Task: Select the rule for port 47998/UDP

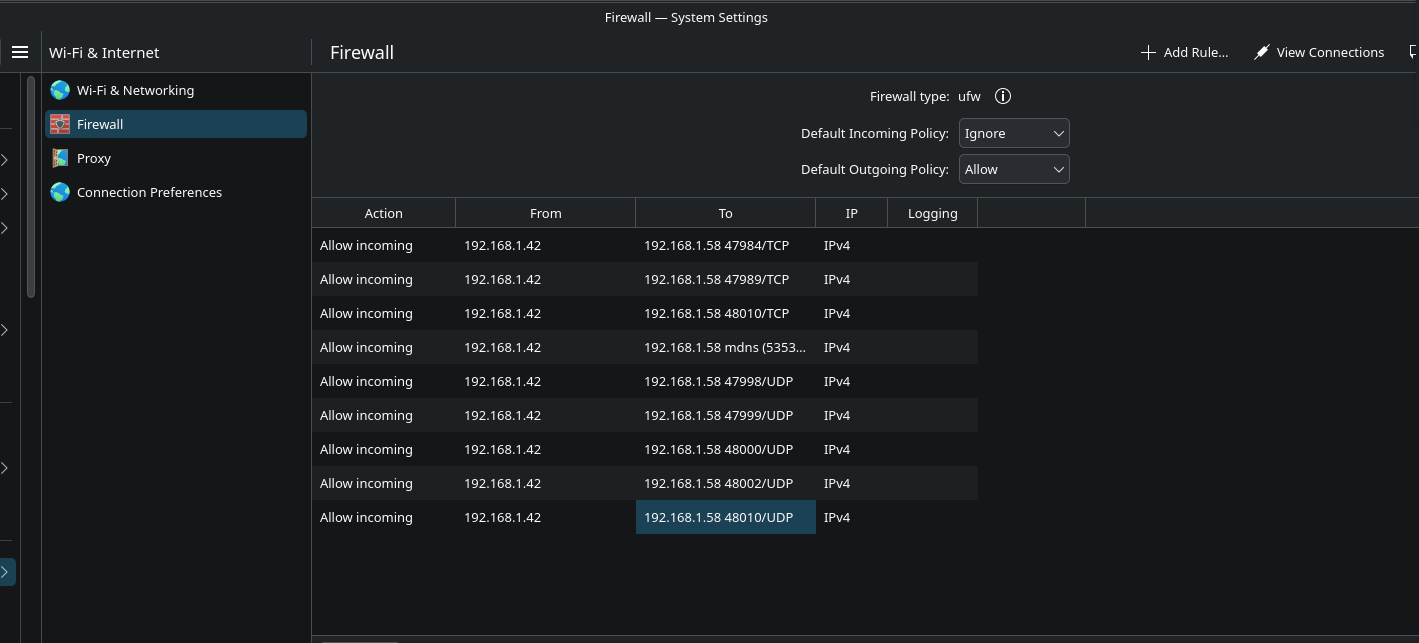Action: [x=717, y=381]
